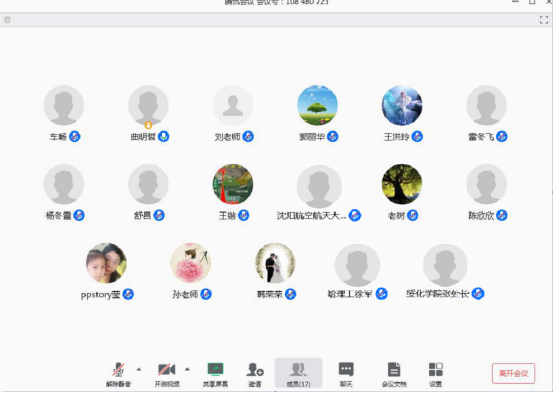Viewport: 554px width, 393px height.
Task: Click the muted mic icon next to 陈欣欣
Action: tap(502, 215)
